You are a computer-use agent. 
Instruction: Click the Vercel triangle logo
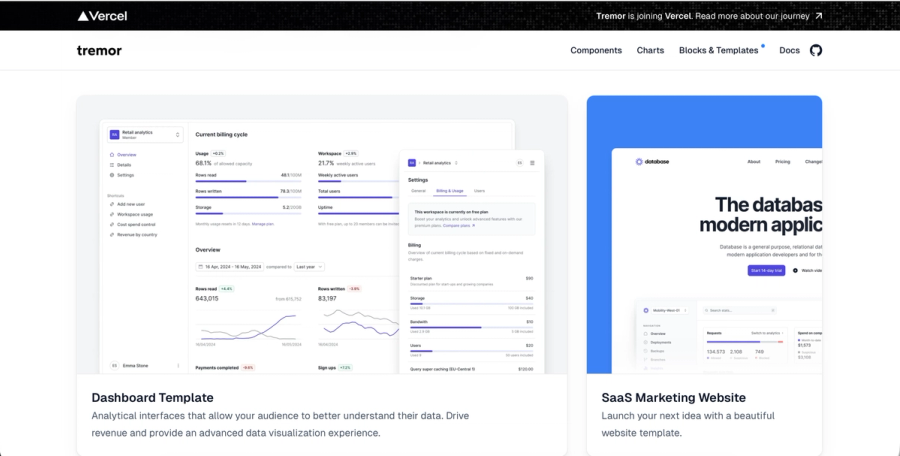[x=83, y=16]
